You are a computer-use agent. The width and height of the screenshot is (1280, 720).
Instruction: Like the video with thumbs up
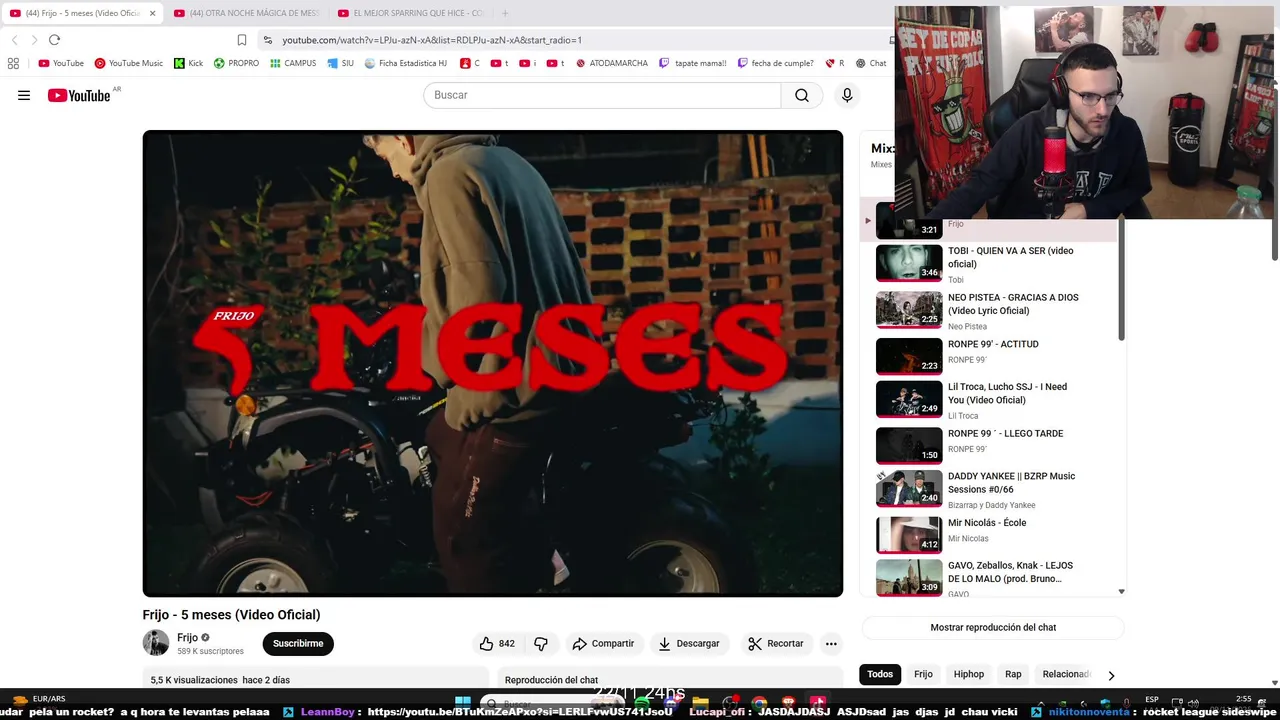pyautogui.click(x=497, y=644)
